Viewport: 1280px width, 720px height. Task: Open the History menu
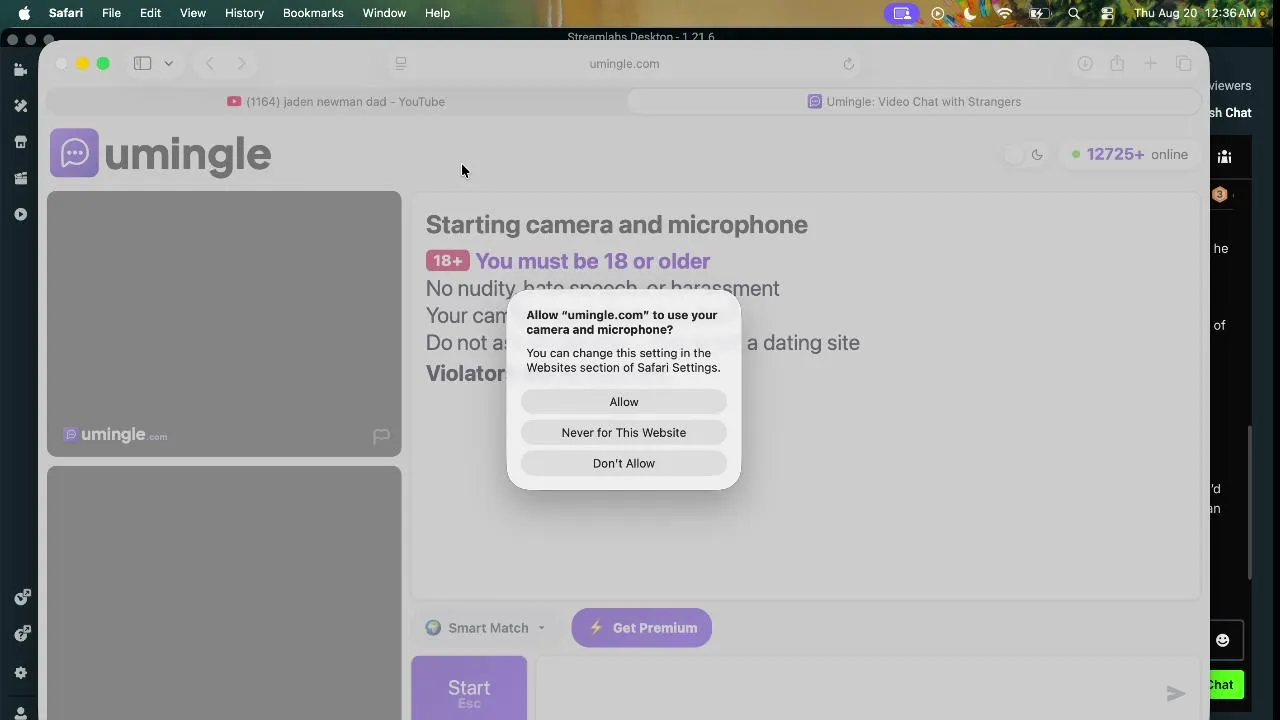point(244,13)
